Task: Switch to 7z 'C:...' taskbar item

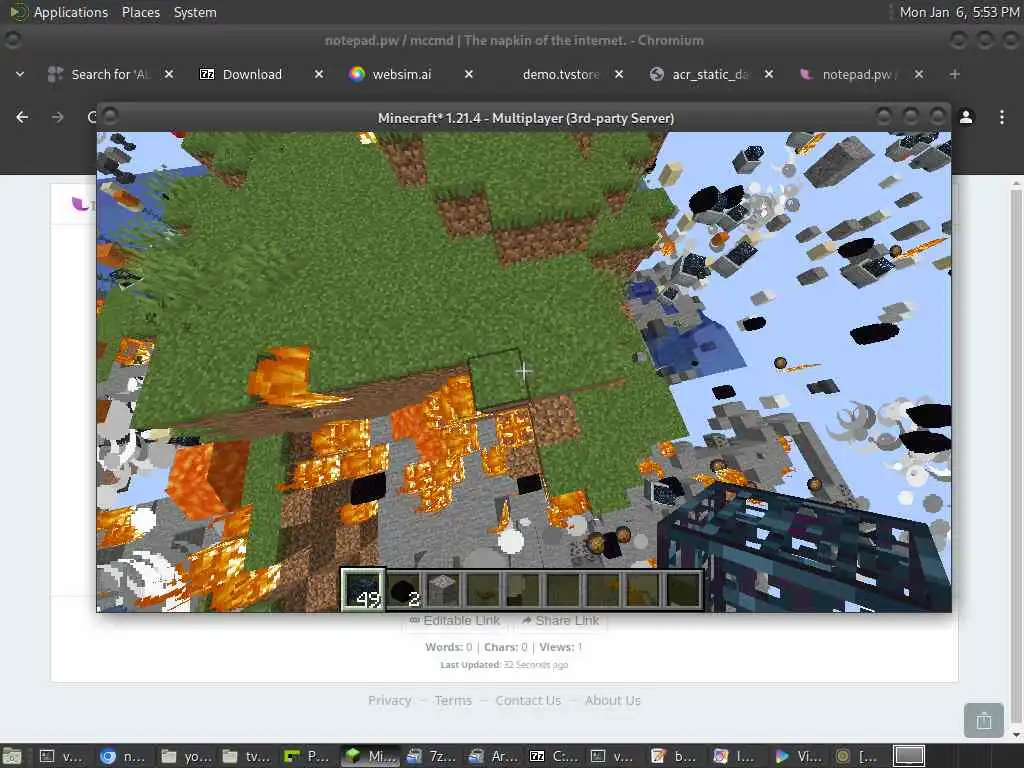Action: (554, 756)
